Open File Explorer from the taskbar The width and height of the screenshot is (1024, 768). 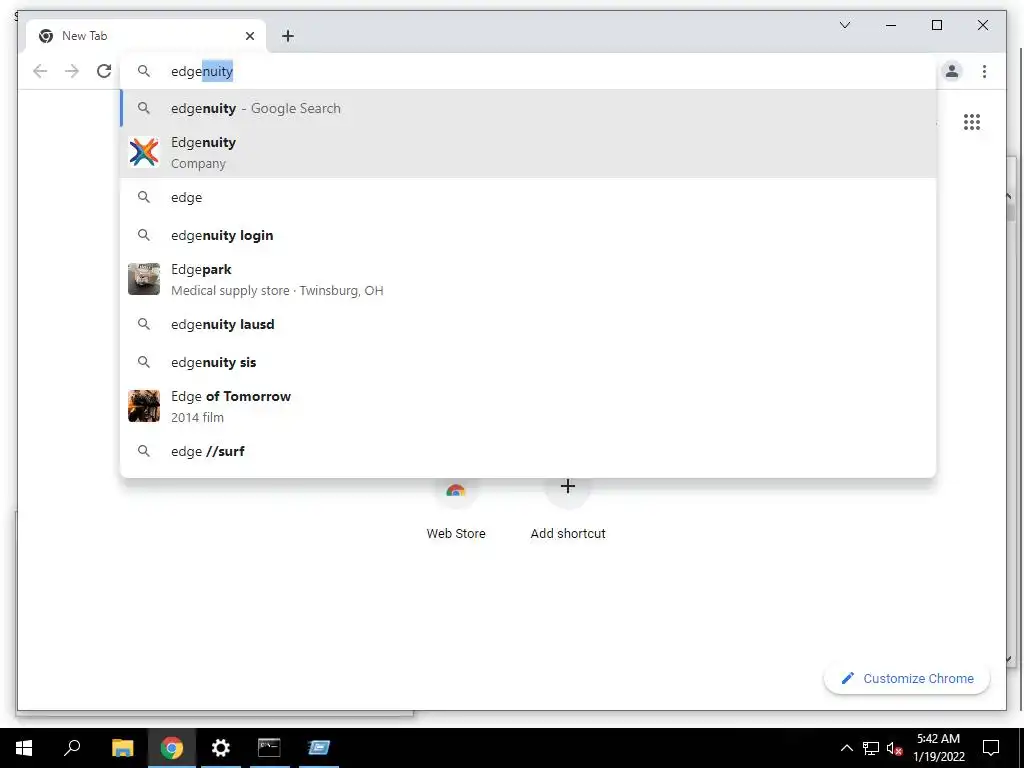(122, 748)
